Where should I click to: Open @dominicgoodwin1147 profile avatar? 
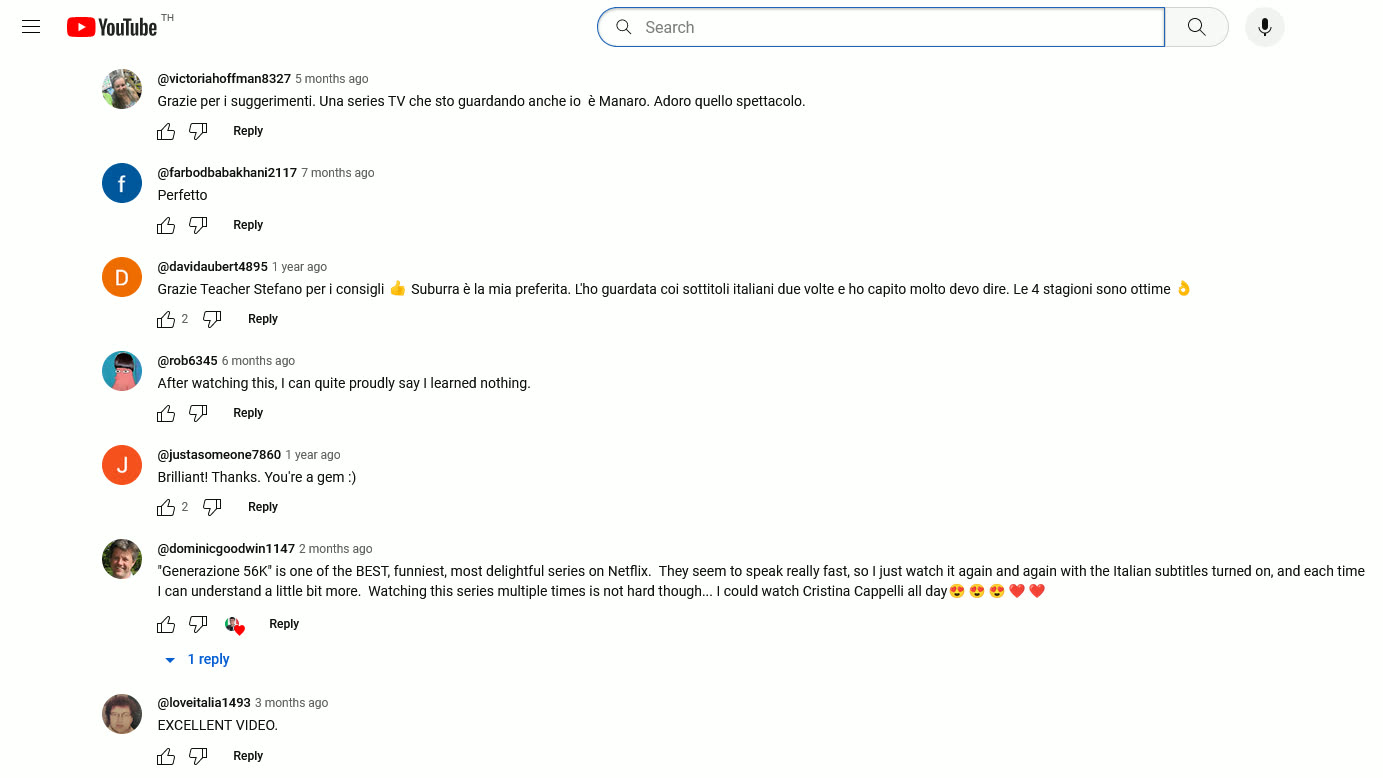point(122,559)
